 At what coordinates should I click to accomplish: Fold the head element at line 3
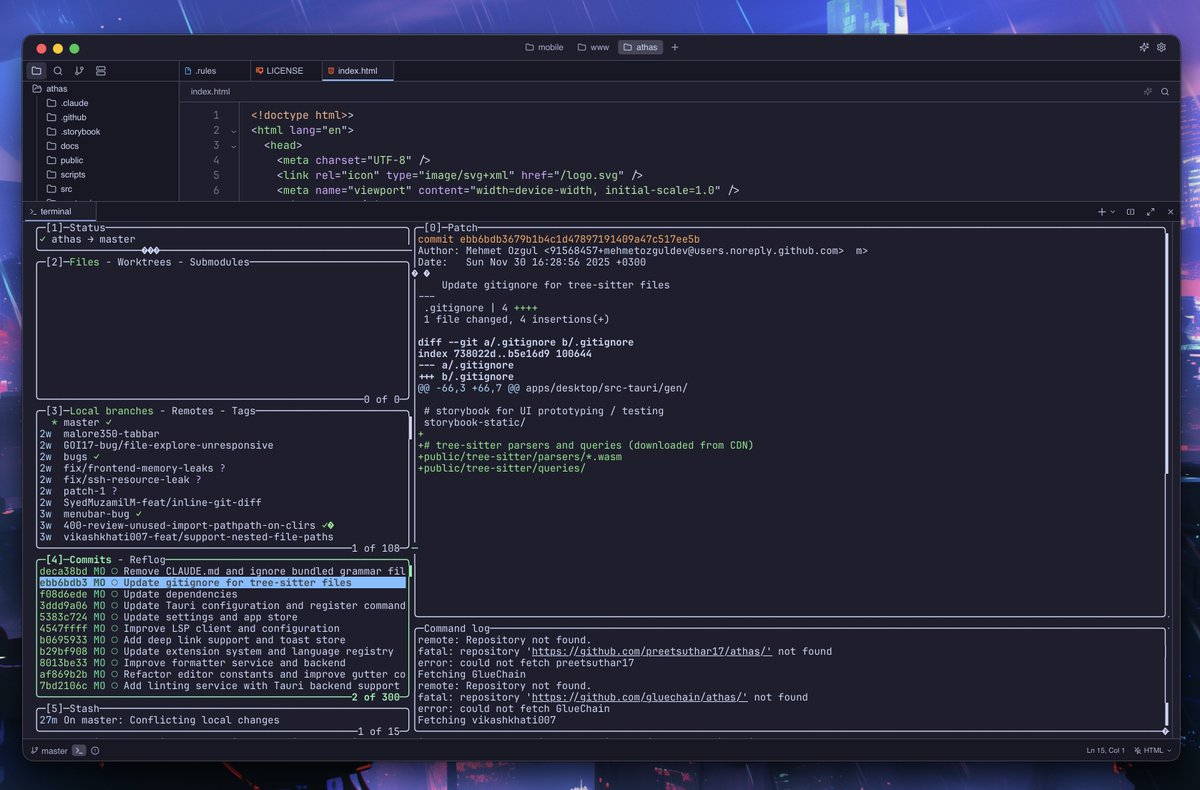pos(233,145)
